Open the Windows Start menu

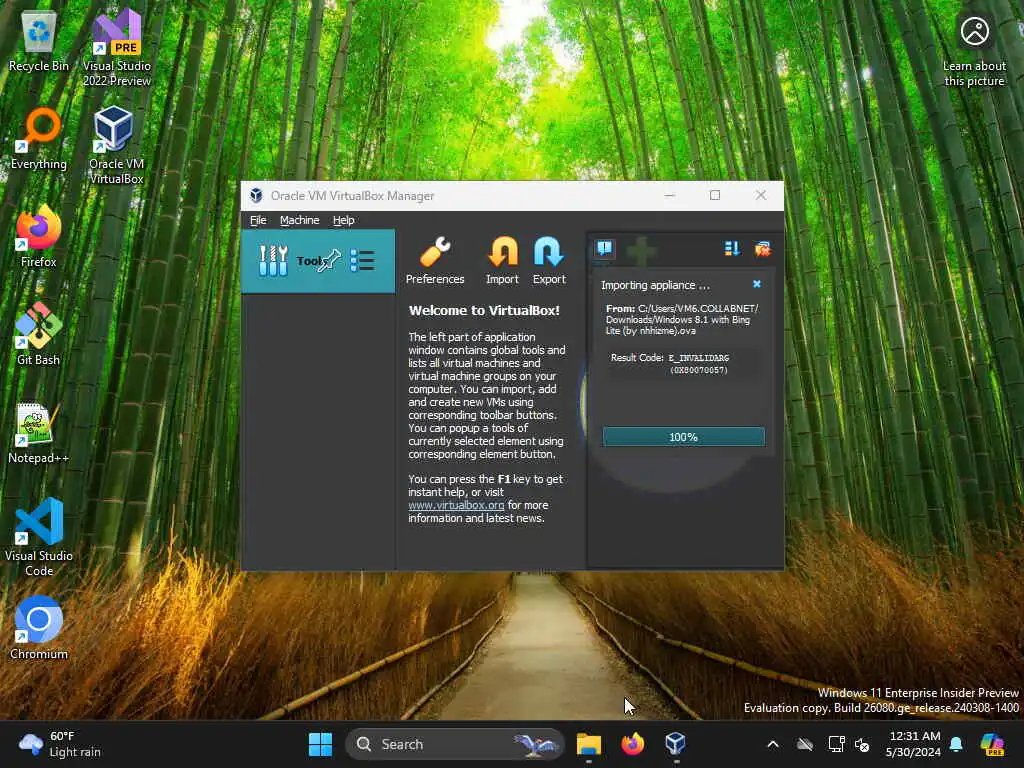tap(320, 744)
